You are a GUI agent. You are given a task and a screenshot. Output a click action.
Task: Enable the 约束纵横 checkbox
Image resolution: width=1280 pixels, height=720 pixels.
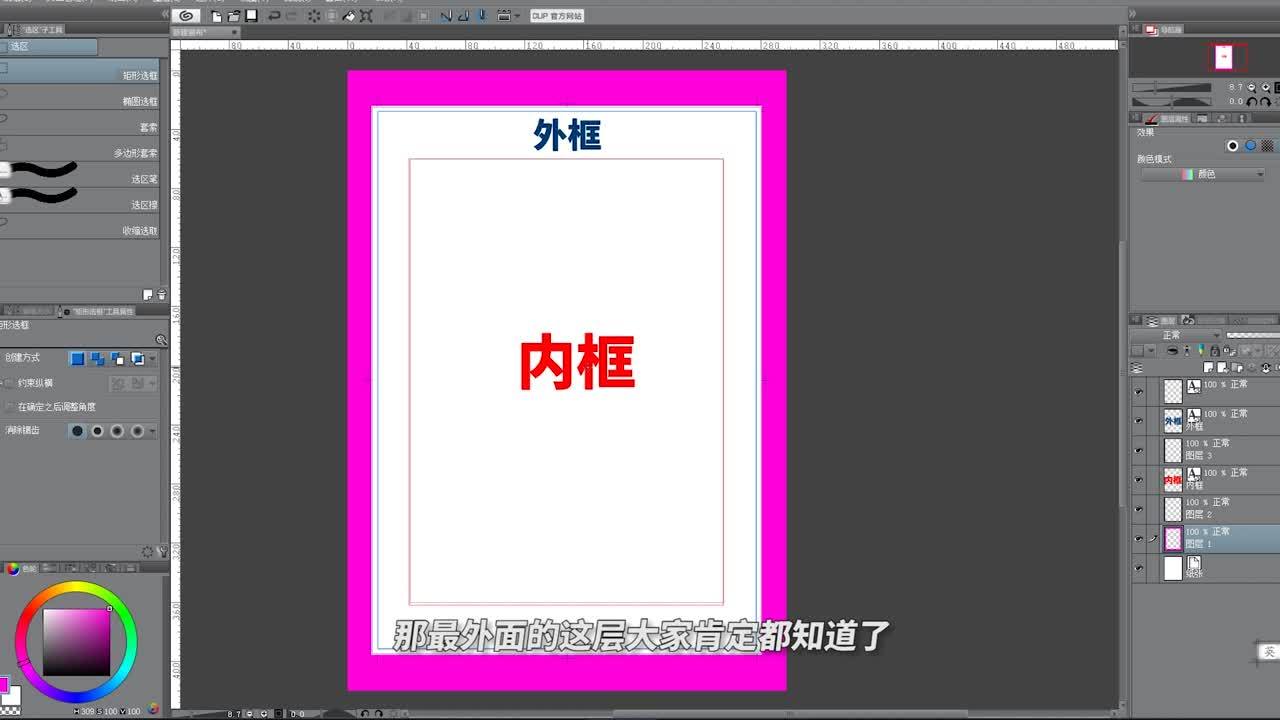[10, 383]
